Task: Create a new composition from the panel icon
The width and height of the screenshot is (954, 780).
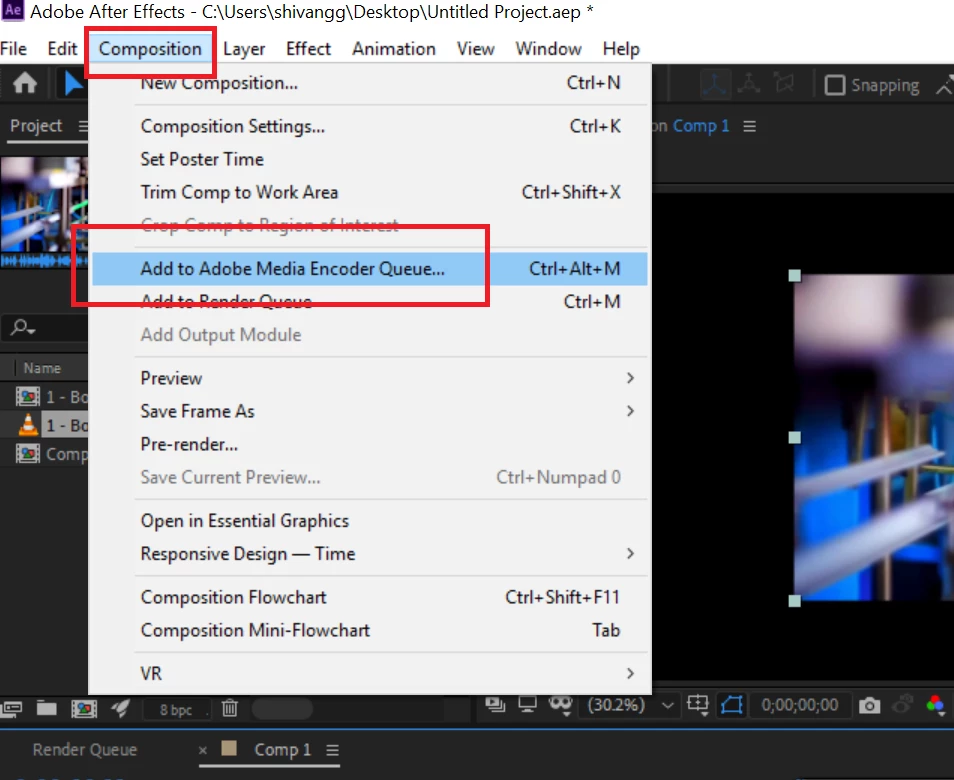Action: click(84, 708)
